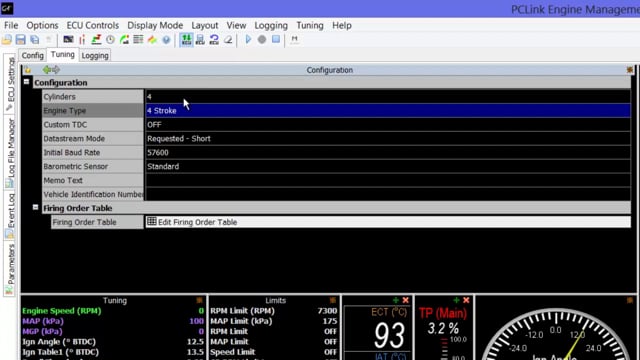Click the store to ECU icon

(200, 40)
